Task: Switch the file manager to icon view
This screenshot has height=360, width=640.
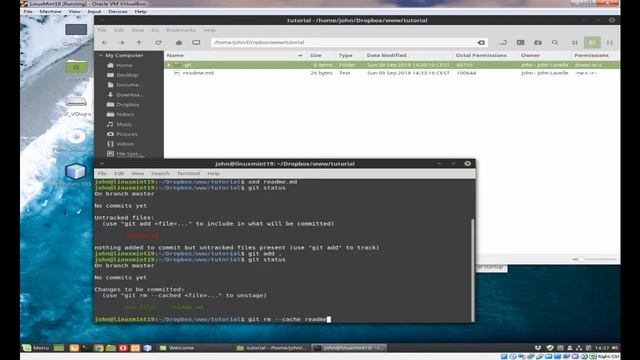Action: pos(575,42)
